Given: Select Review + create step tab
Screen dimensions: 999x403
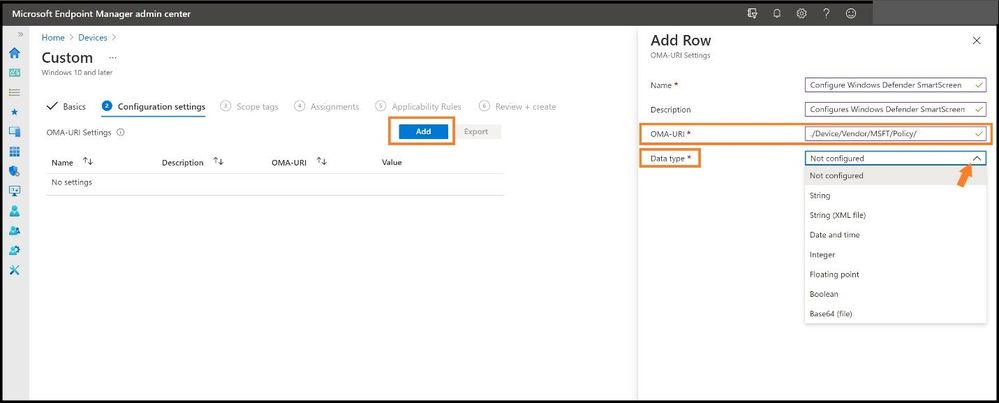Looking at the screenshot, I should coord(517,106).
